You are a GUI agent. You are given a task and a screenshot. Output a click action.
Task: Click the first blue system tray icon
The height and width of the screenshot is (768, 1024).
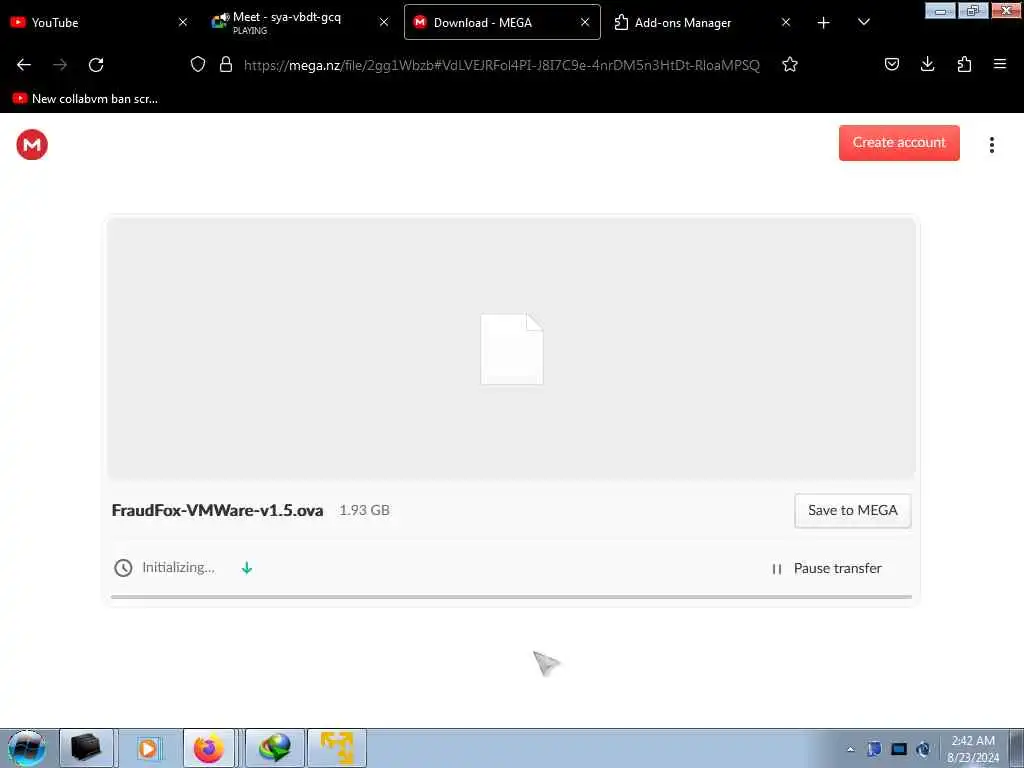tap(874, 749)
